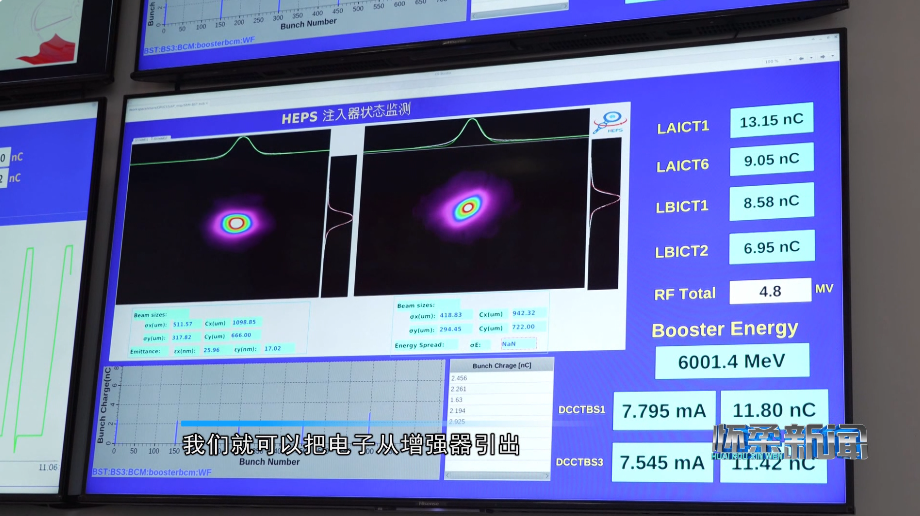920x516 pixels.
Task: Select the 1.63 row in bunch charge list
Action: pos(457,400)
